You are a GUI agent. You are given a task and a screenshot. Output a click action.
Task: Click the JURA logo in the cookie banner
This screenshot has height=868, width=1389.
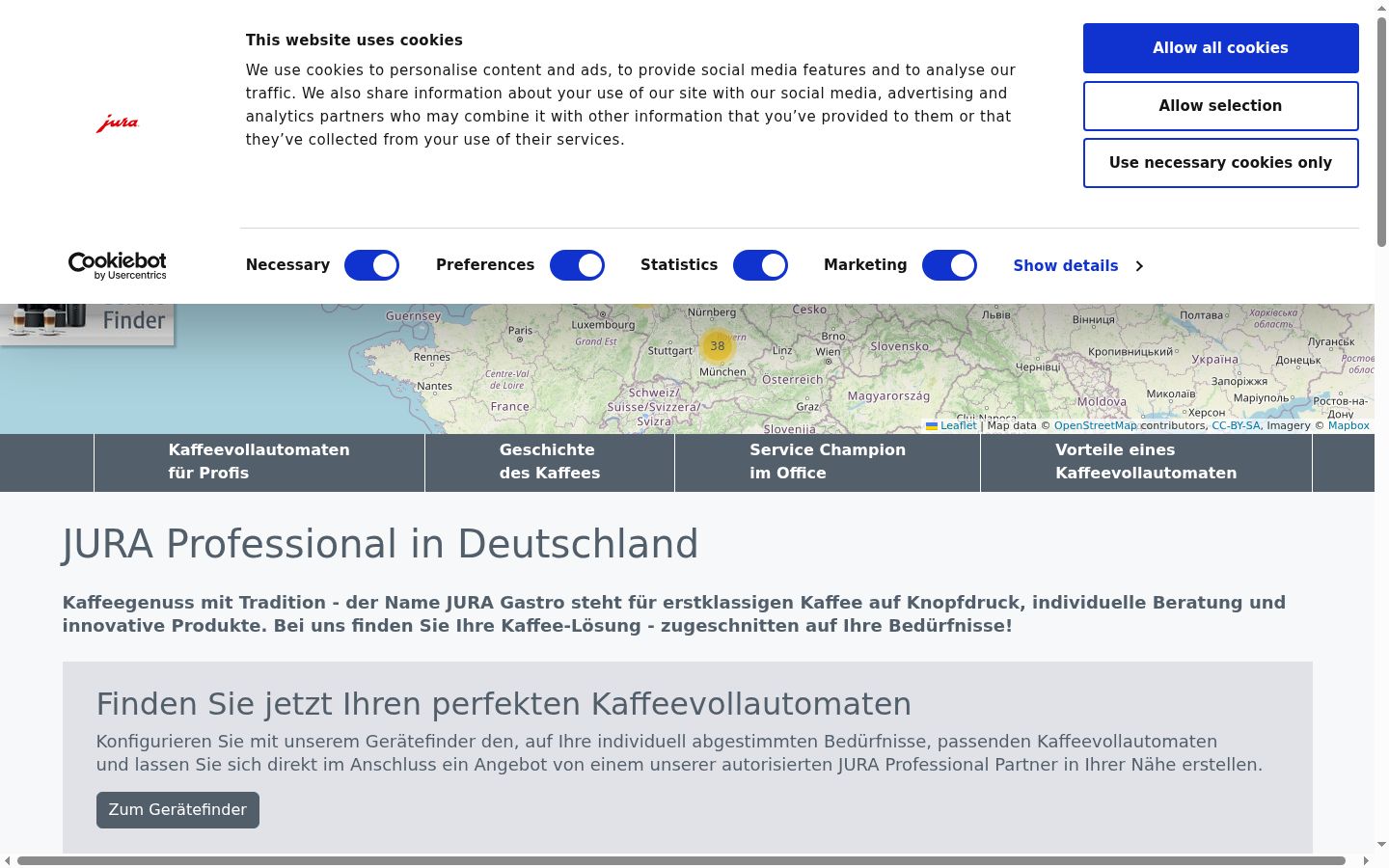pos(118,123)
